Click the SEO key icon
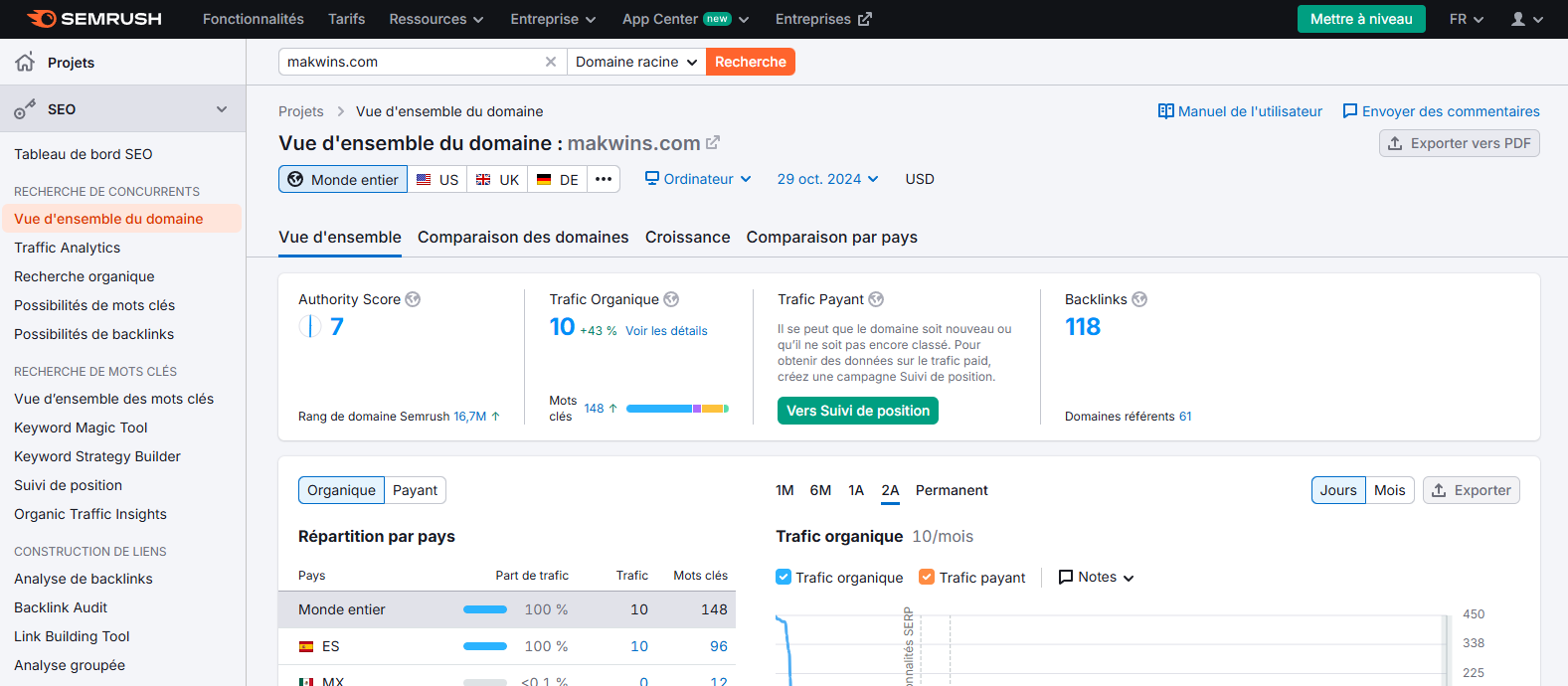Viewport: 1568px width, 686px height. pyautogui.click(x=25, y=109)
